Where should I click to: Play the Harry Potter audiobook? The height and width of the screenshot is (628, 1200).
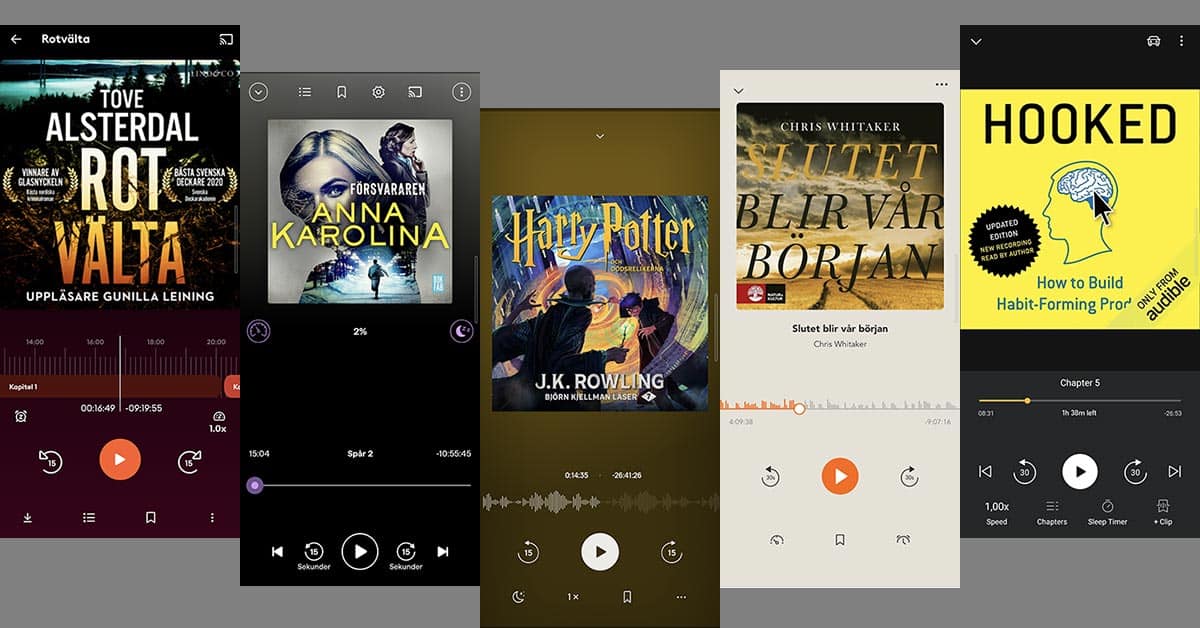[x=600, y=551]
